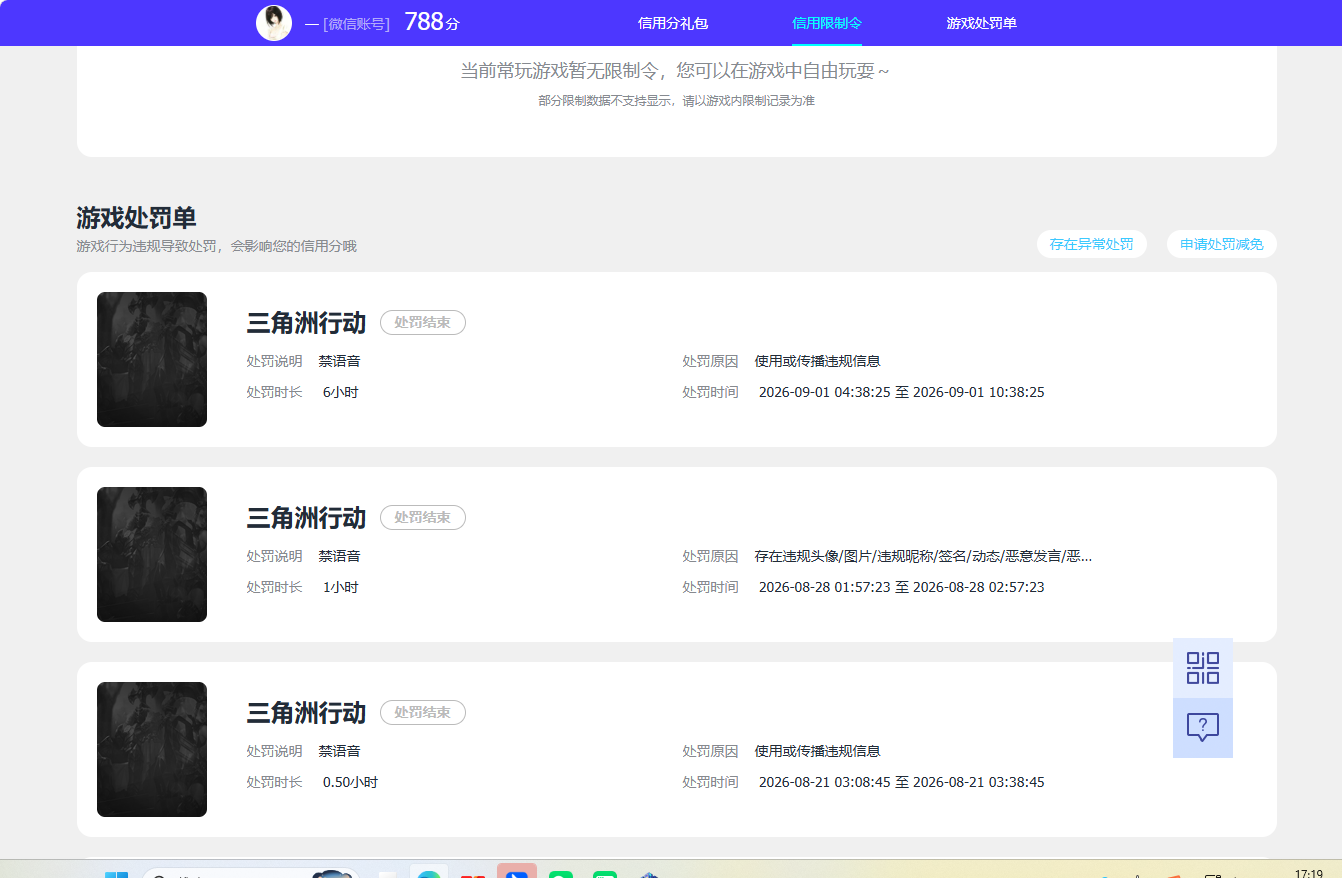Click the note 部分限制数据不支持显示
This screenshot has width=1342, height=878.
(x=676, y=101)
